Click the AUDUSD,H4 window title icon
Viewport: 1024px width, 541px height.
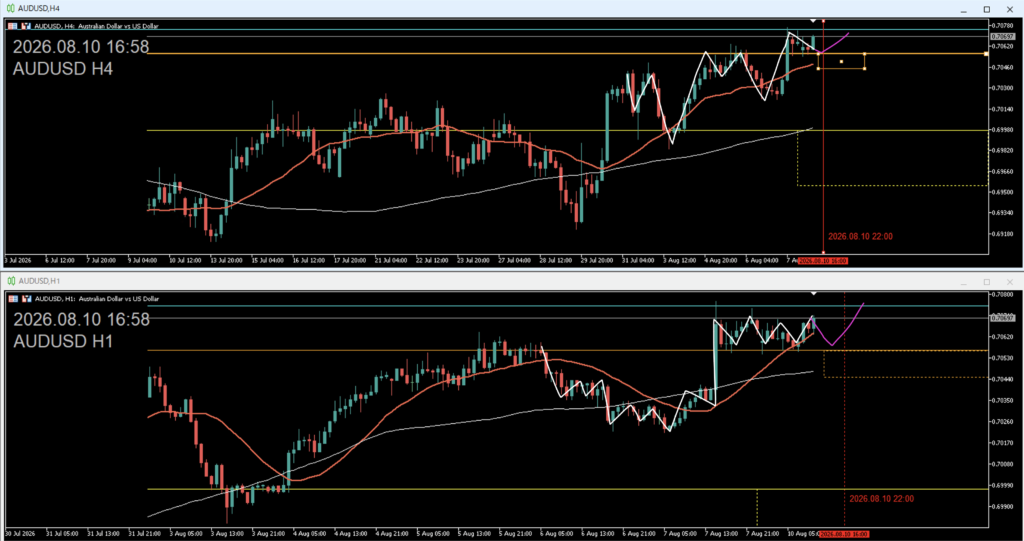coord(10,8)
